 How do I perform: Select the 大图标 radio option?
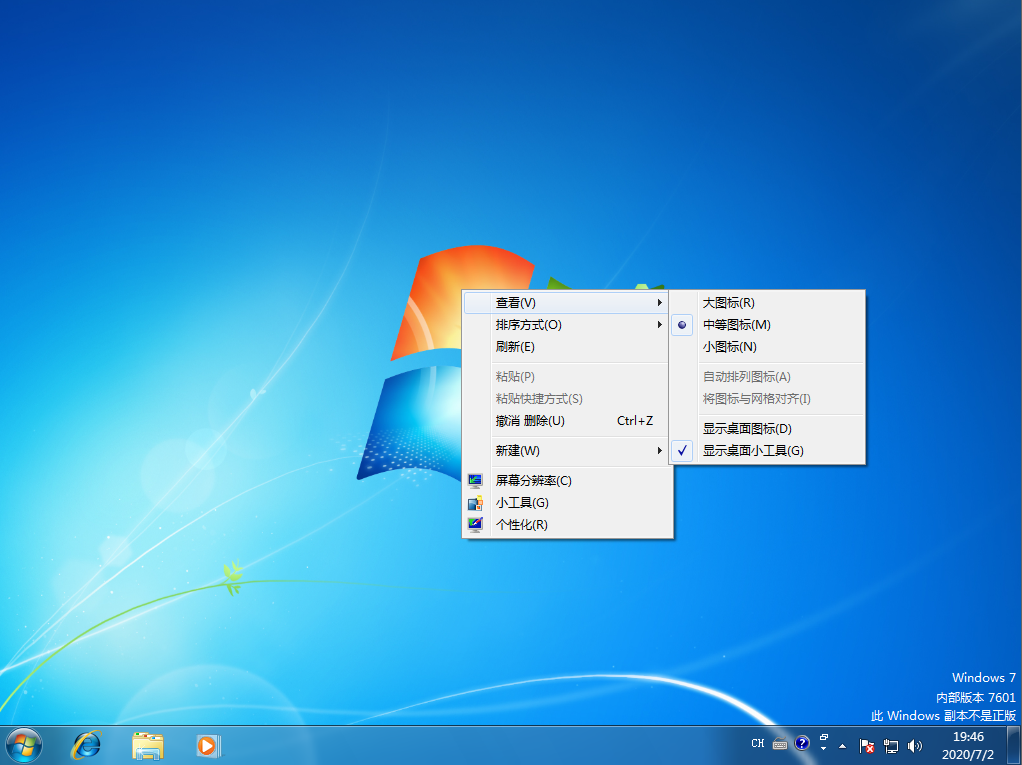pos(727,302)
